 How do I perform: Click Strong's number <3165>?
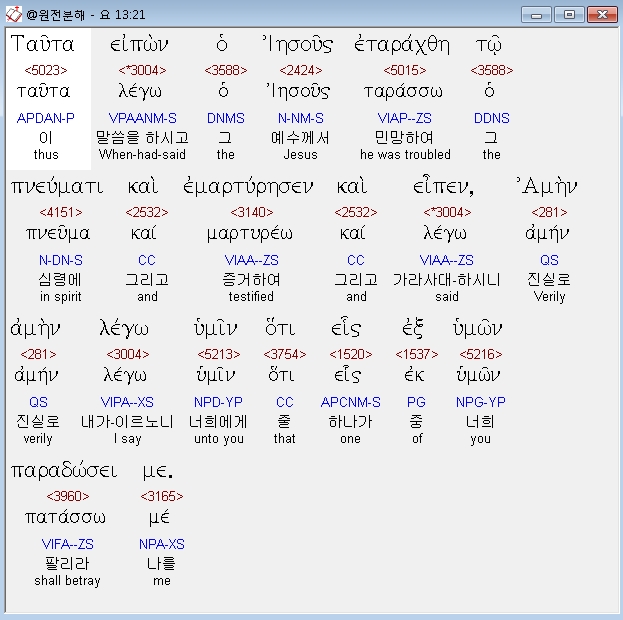[x=162, y=496]
